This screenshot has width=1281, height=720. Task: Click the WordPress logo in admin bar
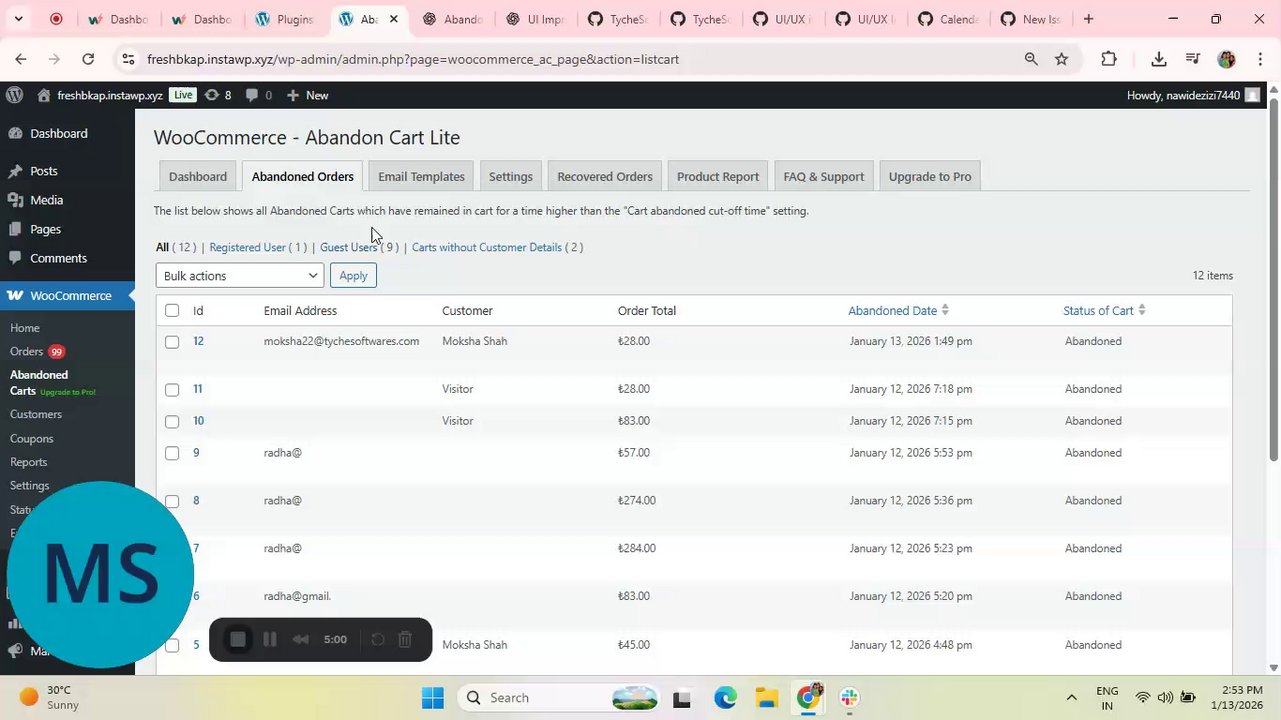(14, 95)
